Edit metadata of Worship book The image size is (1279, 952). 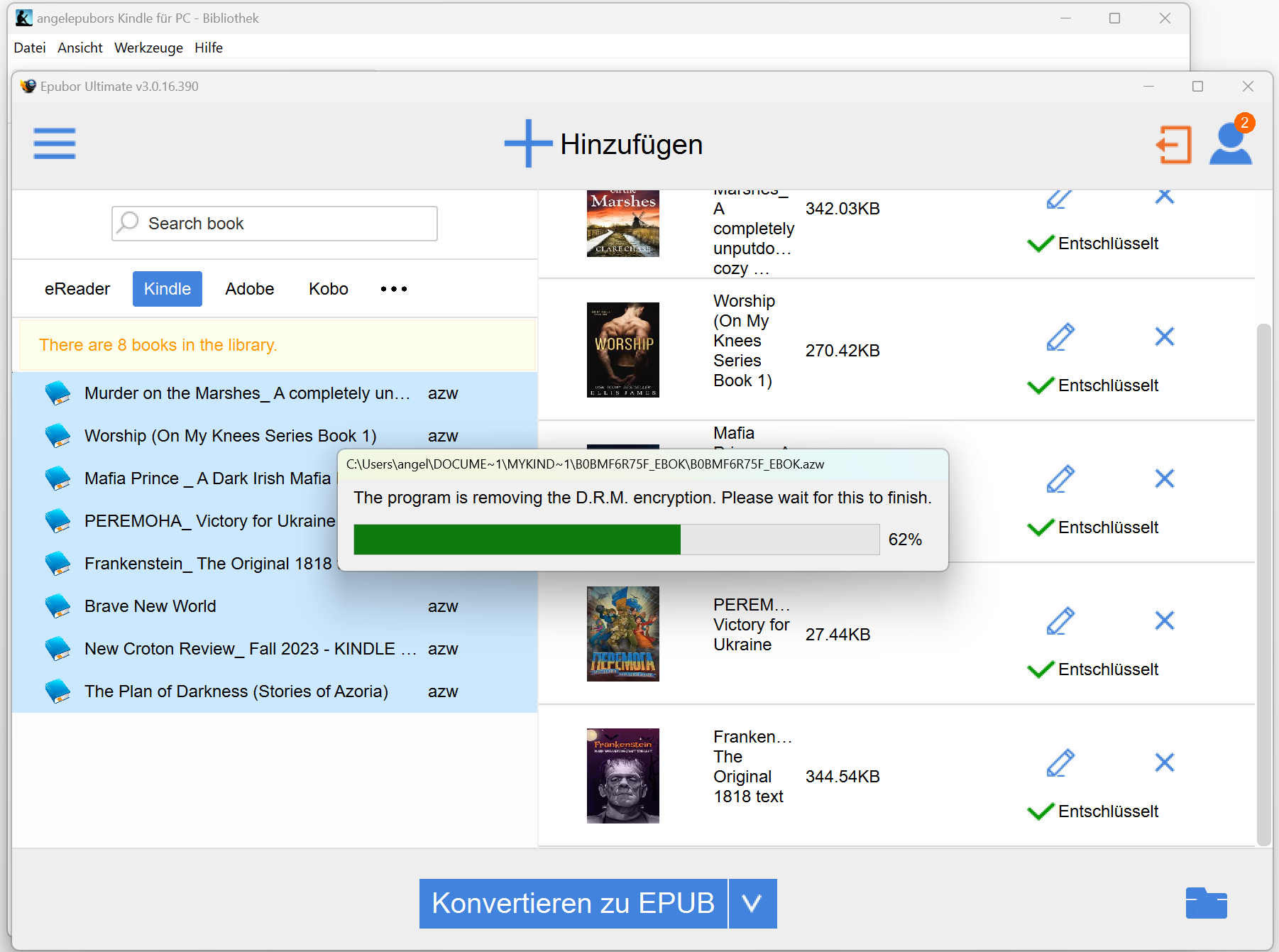1060,337
